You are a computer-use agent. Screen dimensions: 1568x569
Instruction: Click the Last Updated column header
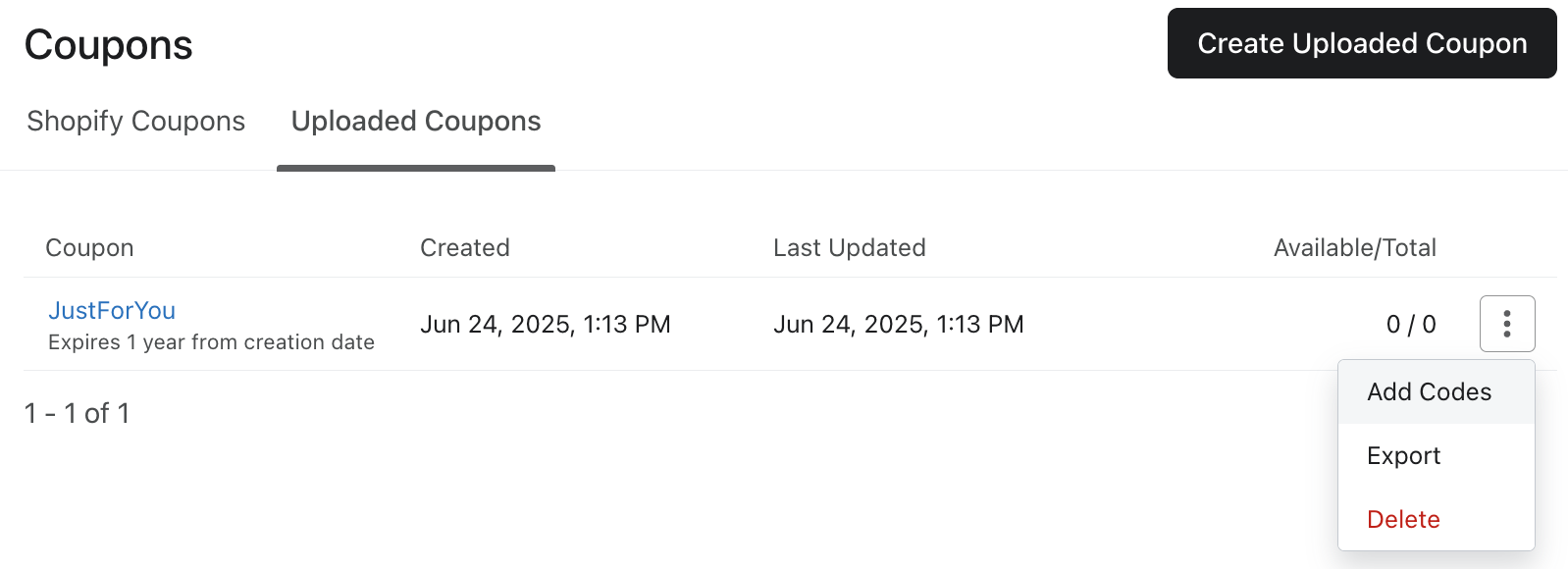(x=849, y=248)
